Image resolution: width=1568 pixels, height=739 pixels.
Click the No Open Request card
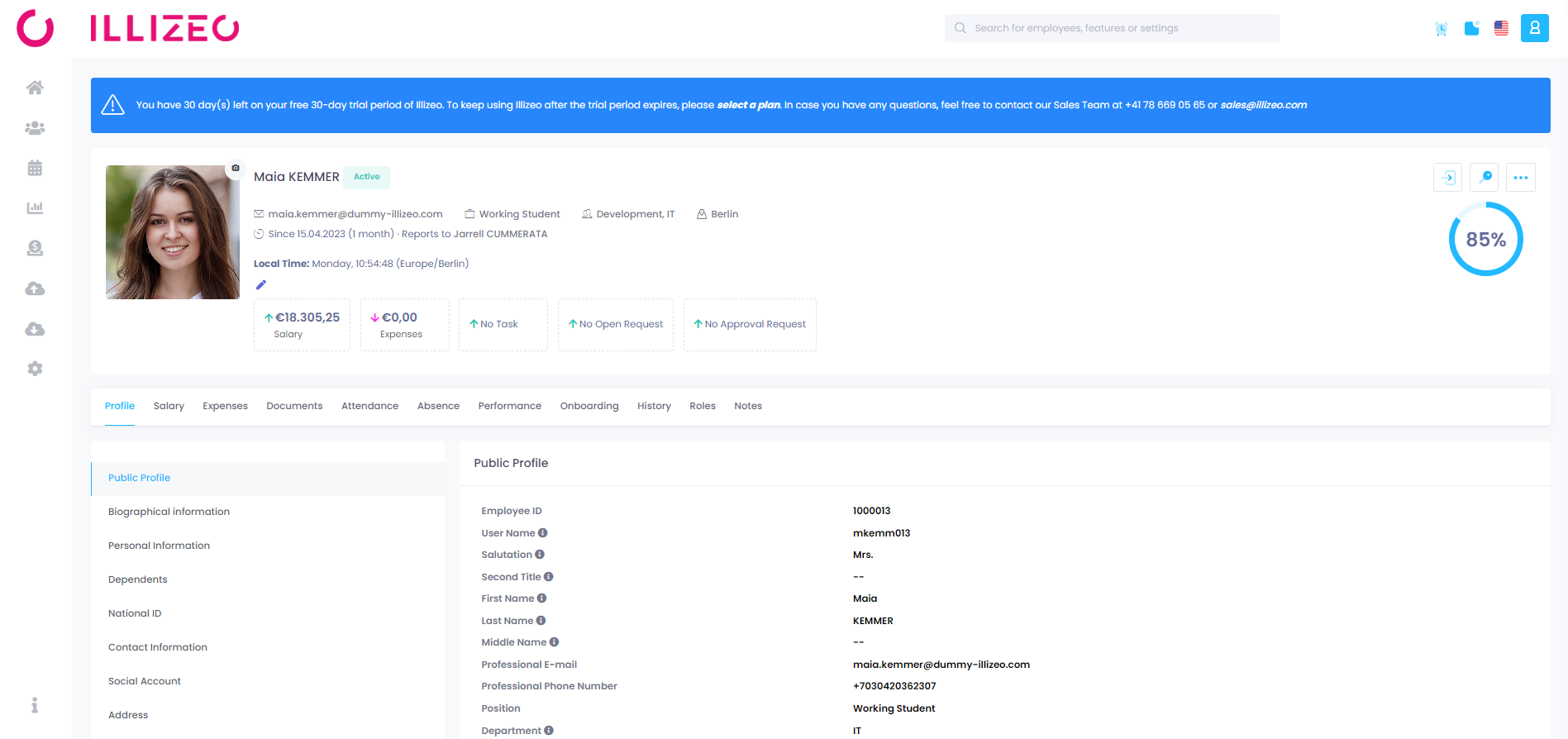coord(616,325)
